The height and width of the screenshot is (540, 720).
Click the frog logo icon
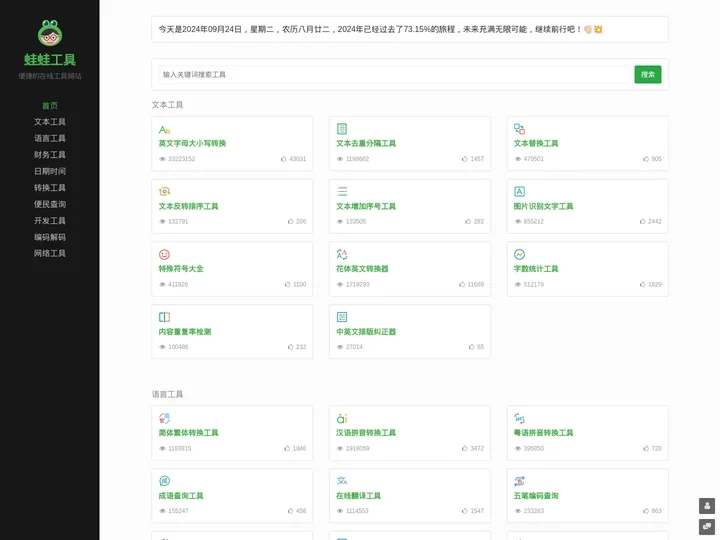(50, 33)
